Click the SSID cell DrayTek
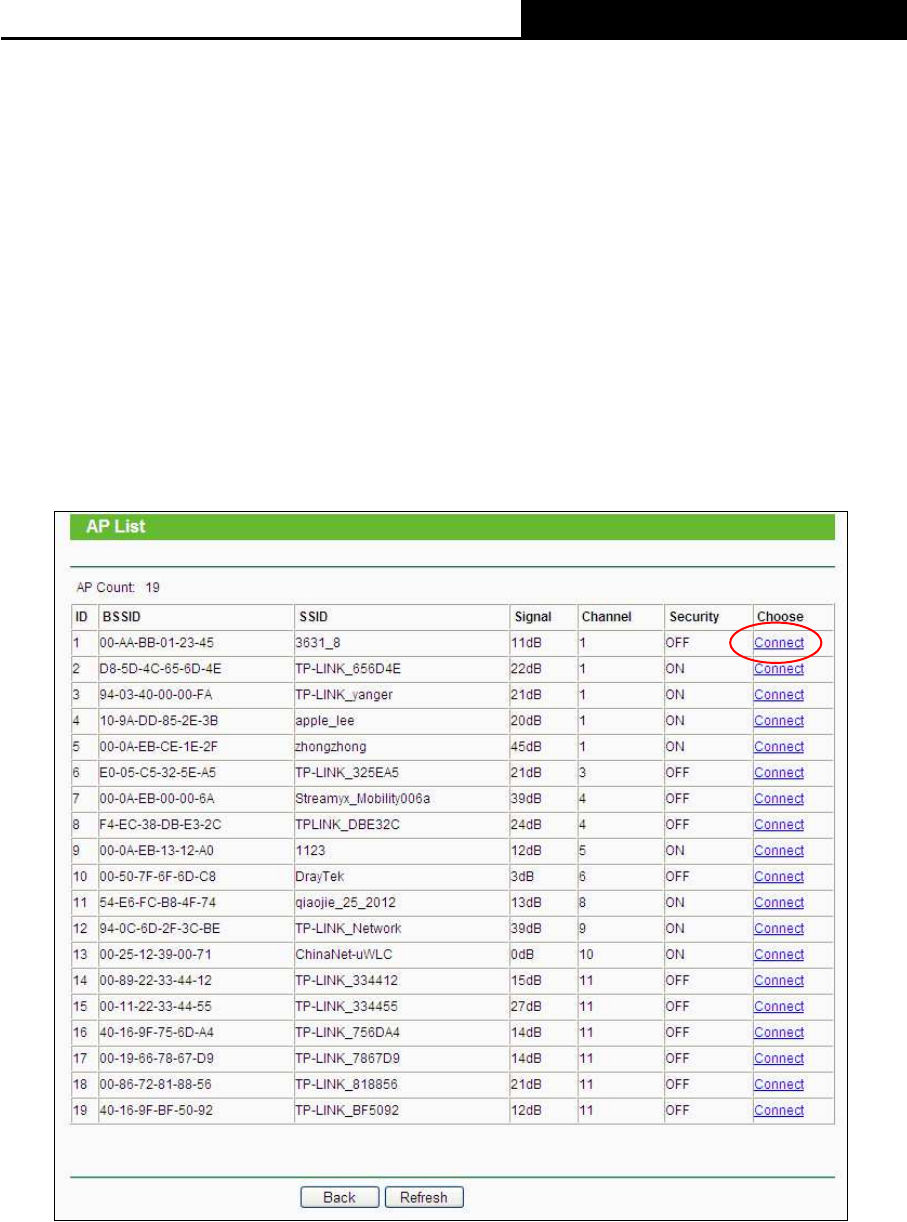 tap(400, 877)
